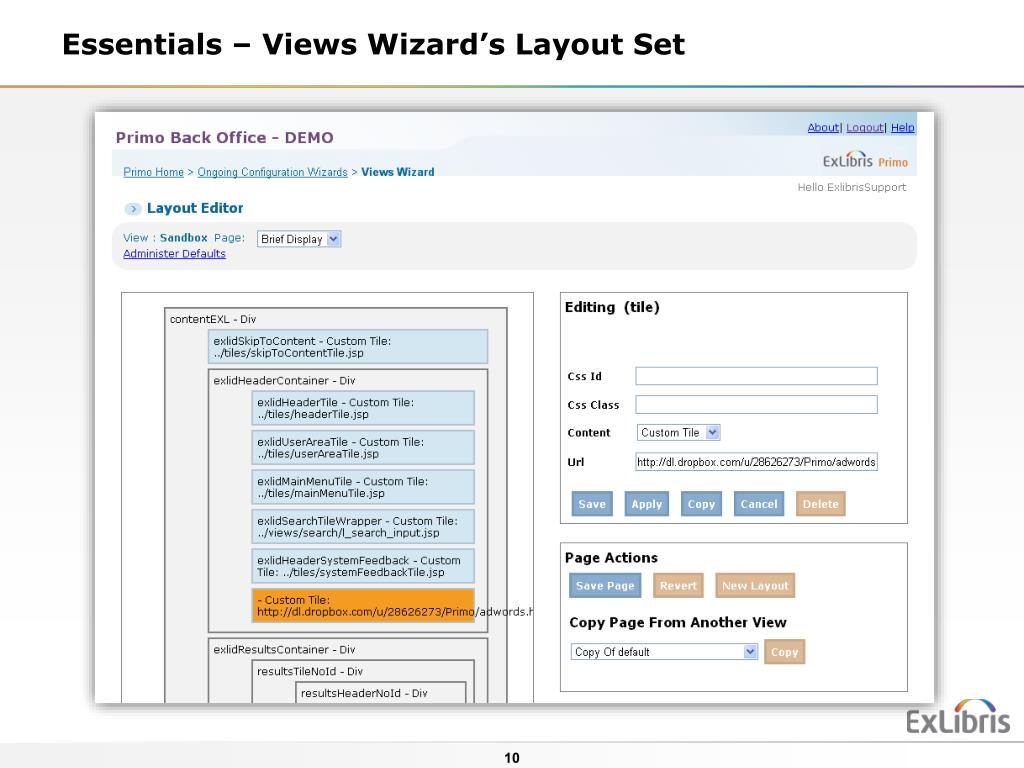Click the Layout Editor arrow icon
Image resolution: width=1024 pixels, height=768 pixels.
(132, 209)
